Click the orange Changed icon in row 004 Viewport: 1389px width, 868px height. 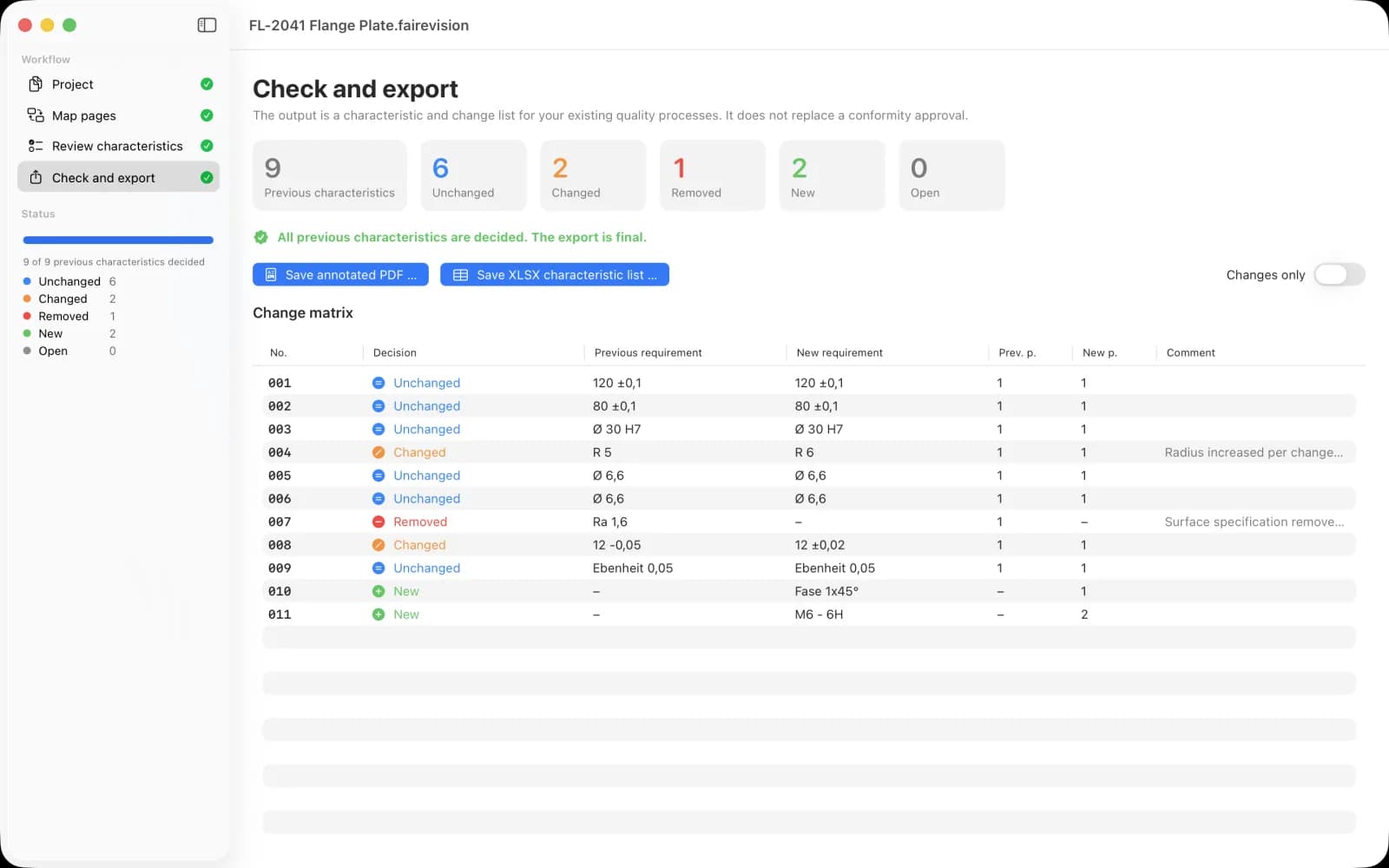379,452
